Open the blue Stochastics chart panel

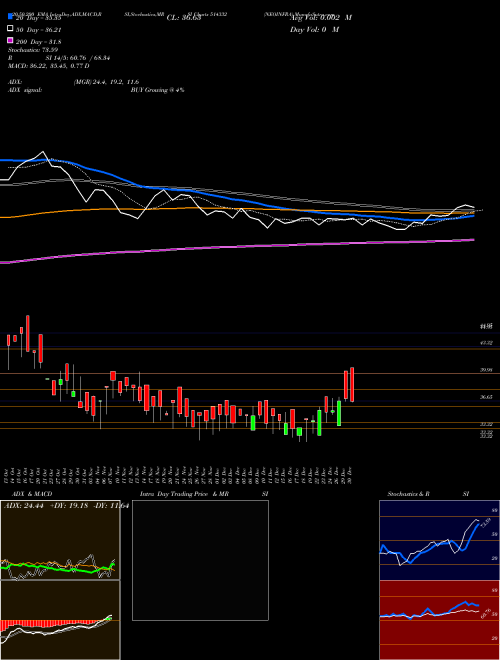point(439,540)
